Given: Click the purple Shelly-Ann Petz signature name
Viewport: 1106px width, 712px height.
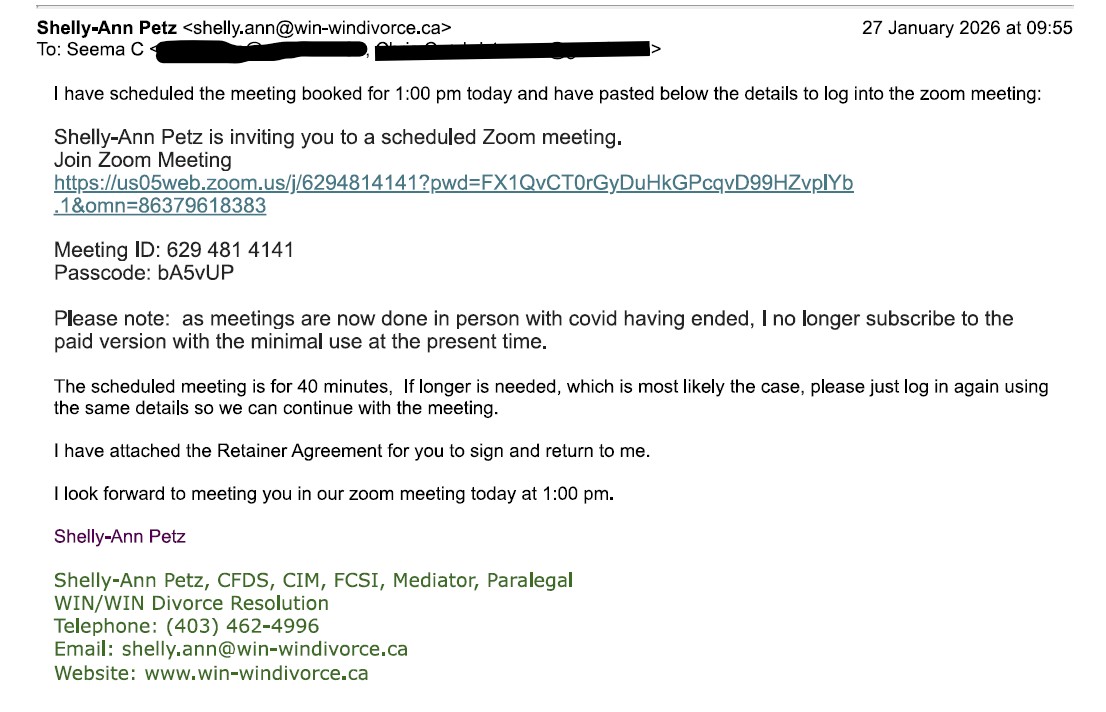Looking at the screenshot, I should coord(120,536).
